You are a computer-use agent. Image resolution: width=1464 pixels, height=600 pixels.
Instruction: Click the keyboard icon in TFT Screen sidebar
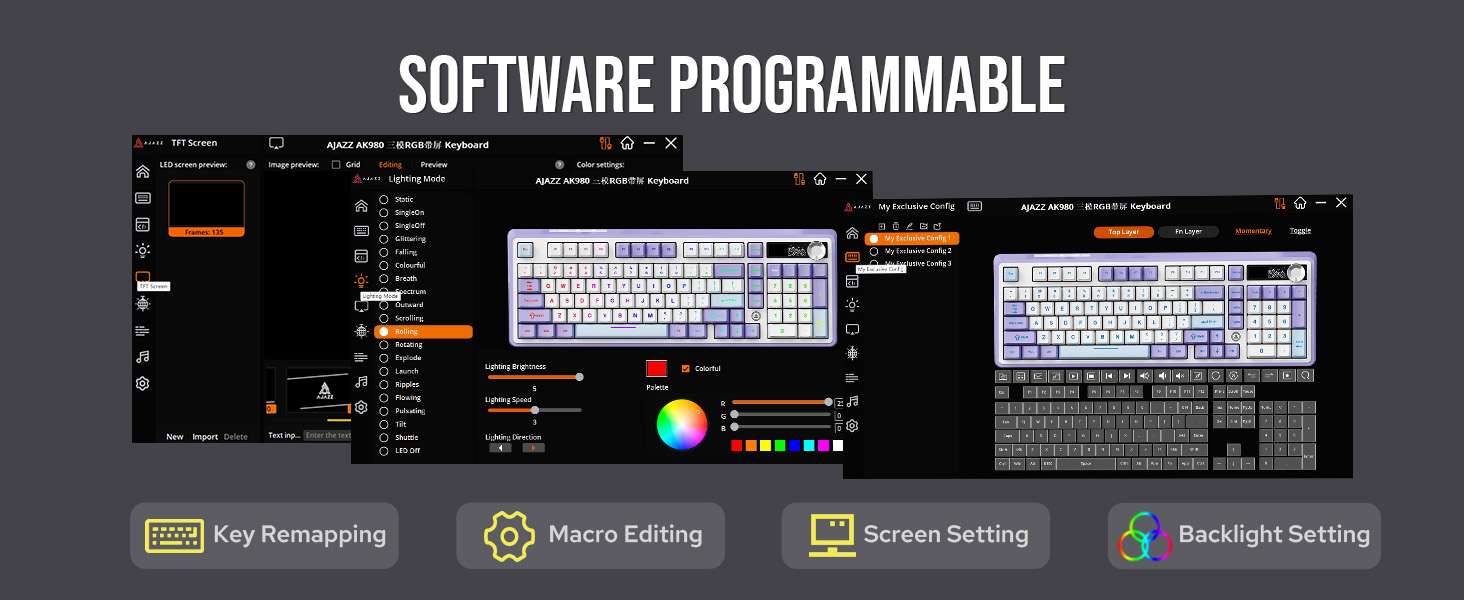coord(143,198)
